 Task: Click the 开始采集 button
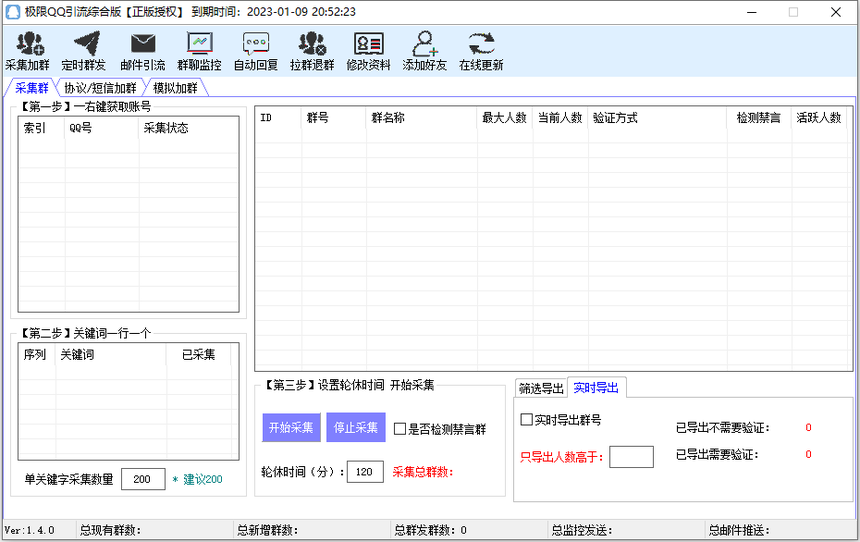291,427
